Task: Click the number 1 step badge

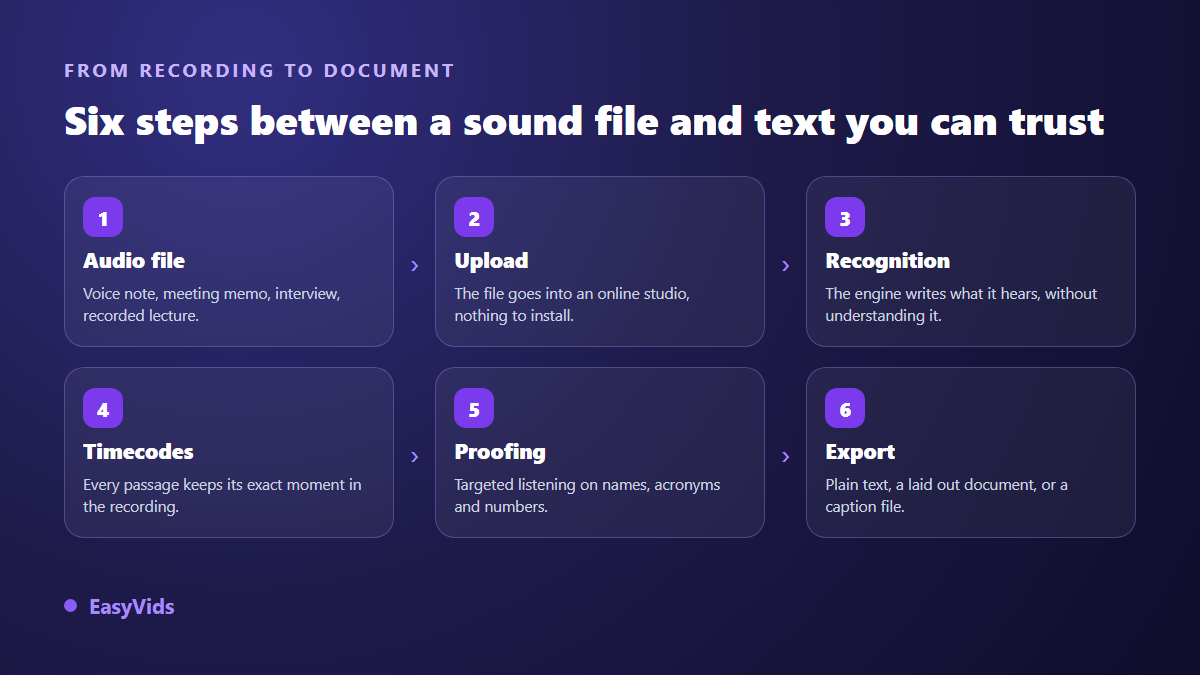Action: click(103, 217)
